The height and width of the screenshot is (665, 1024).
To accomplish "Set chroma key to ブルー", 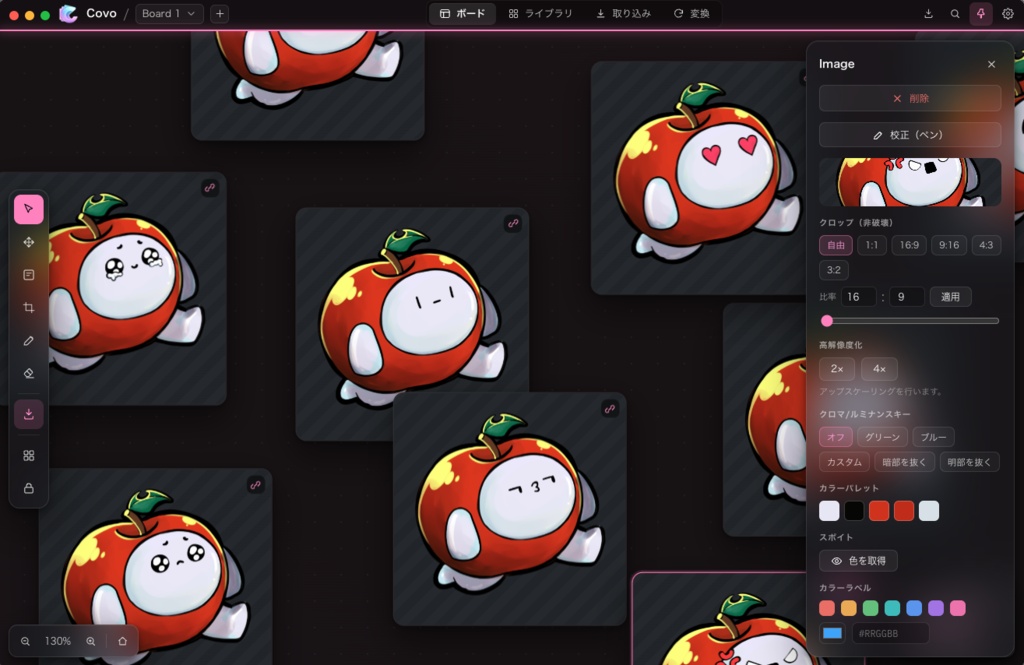I will pos(933,437).
